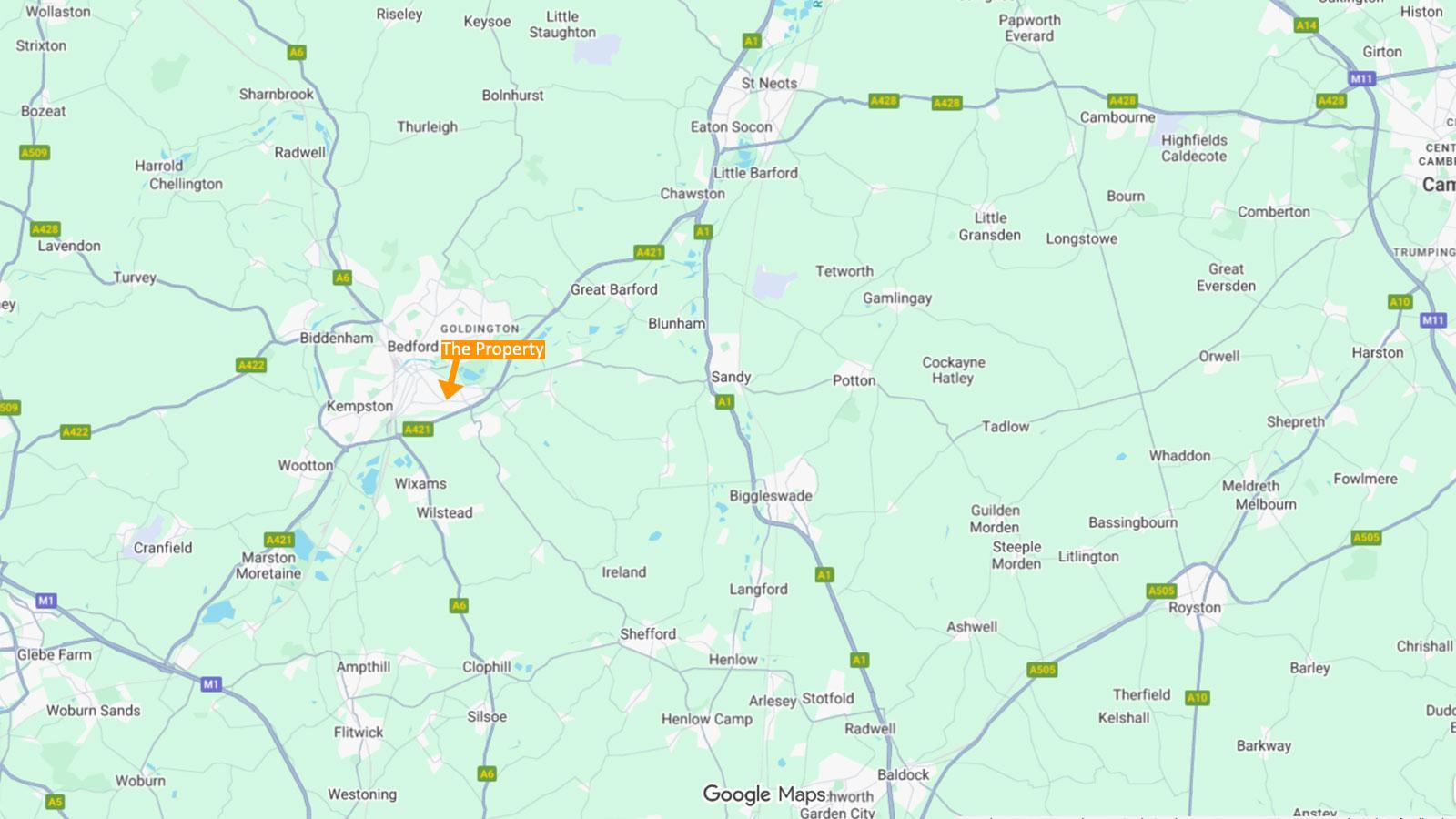Screen dimensions: 1456x819
Task: Select the A1 road shield above St Neots
Action: click(x=751, y=41)
